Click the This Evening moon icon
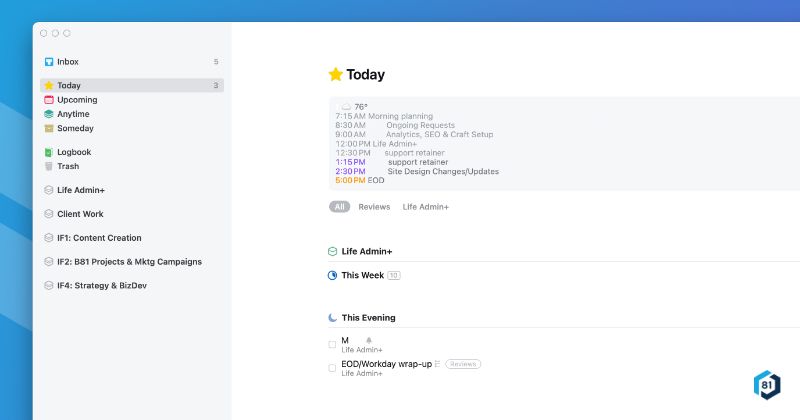Viewport: 800px width, 420px height. (x=333, y=318)
